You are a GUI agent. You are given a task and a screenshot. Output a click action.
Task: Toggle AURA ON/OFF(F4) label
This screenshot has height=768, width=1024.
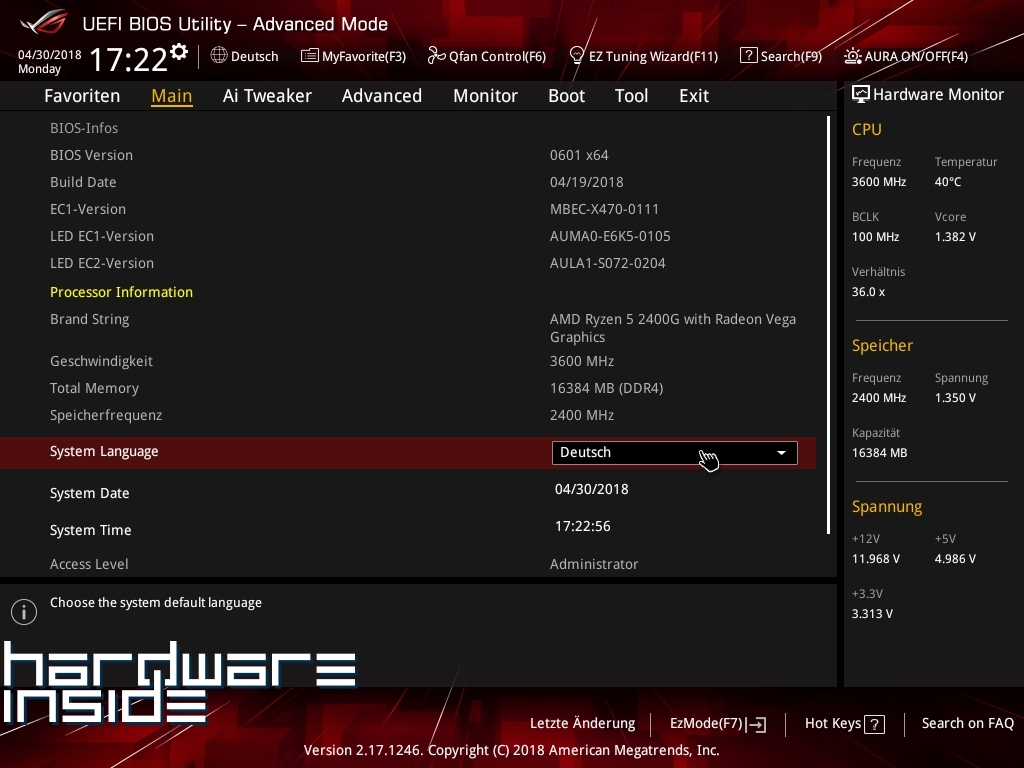point(916,56)
